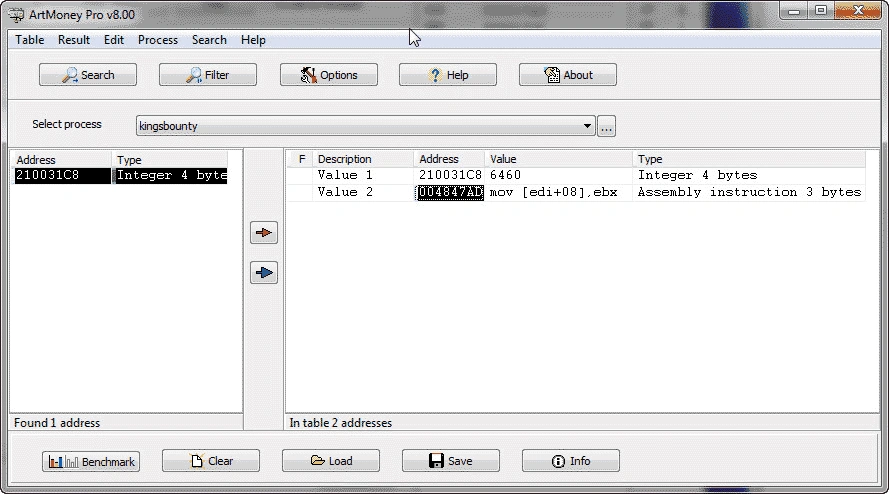Load a saved table file
Viewport: 889px width, 494px height.
[x=331, y=461]
